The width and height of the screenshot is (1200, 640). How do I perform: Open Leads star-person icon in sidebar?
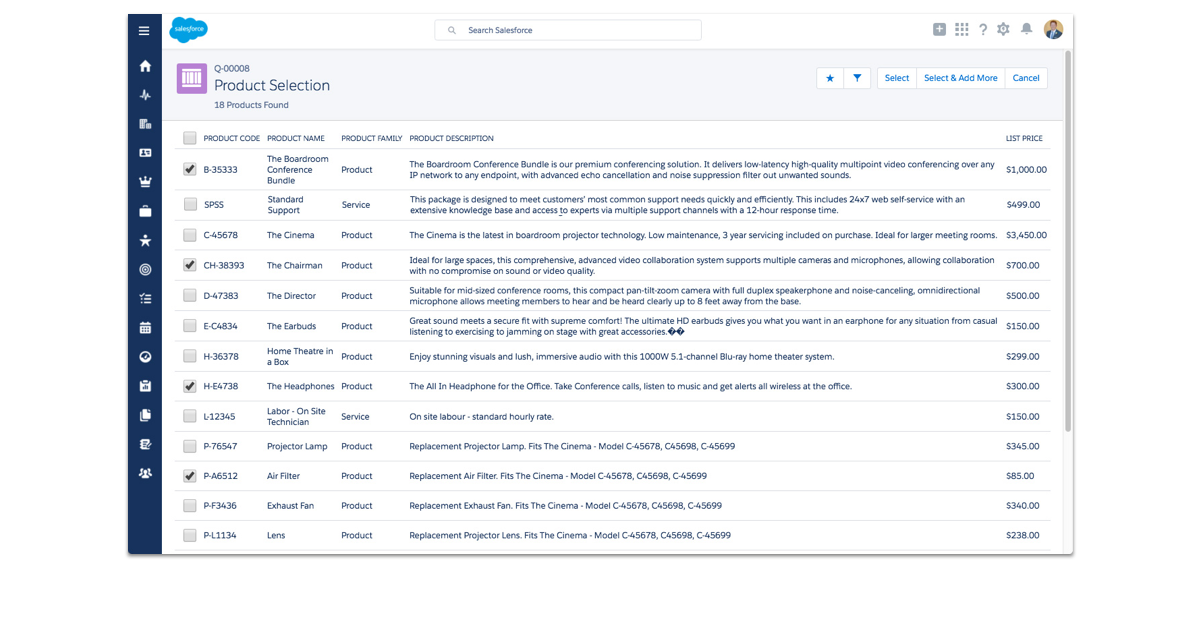pyautogui.click(x=145, y=240)
